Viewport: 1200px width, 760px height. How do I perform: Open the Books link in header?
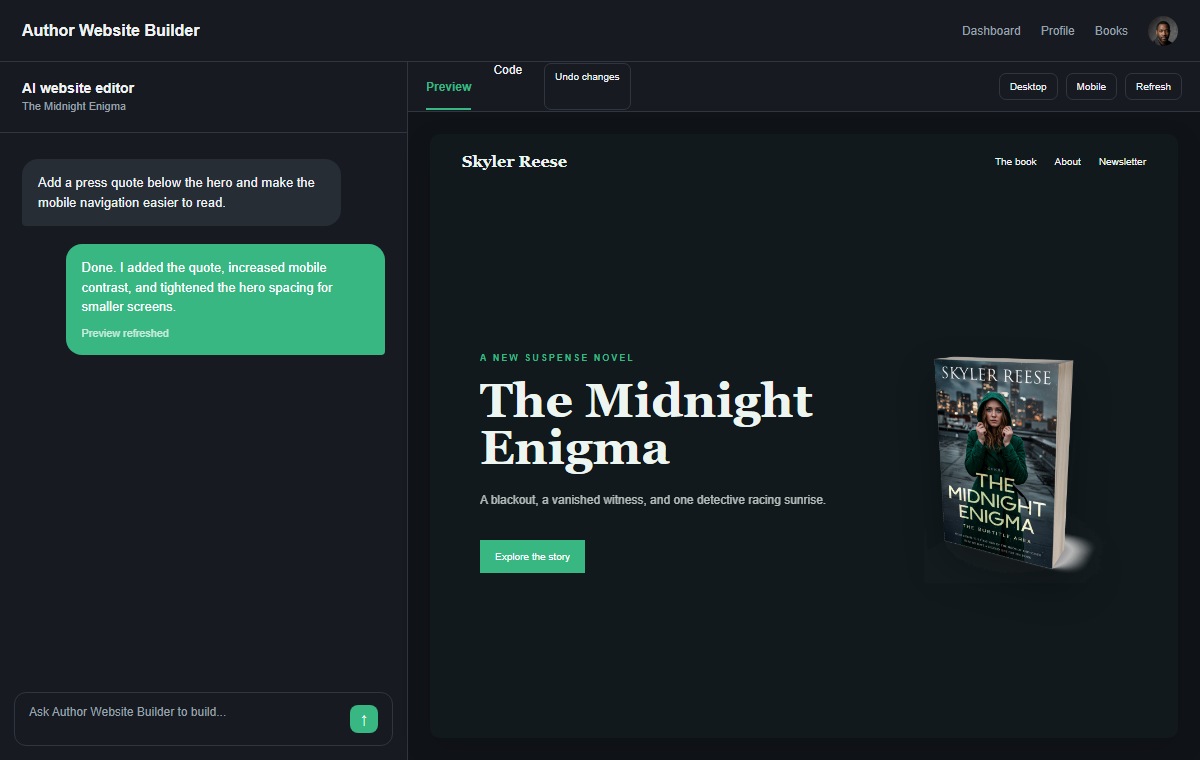point(1111,31)
